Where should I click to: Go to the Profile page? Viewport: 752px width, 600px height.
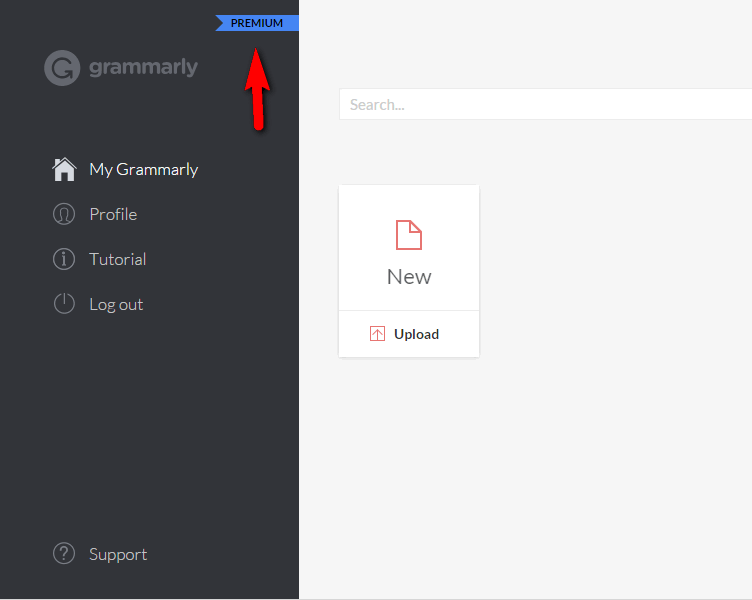[113, 214]
